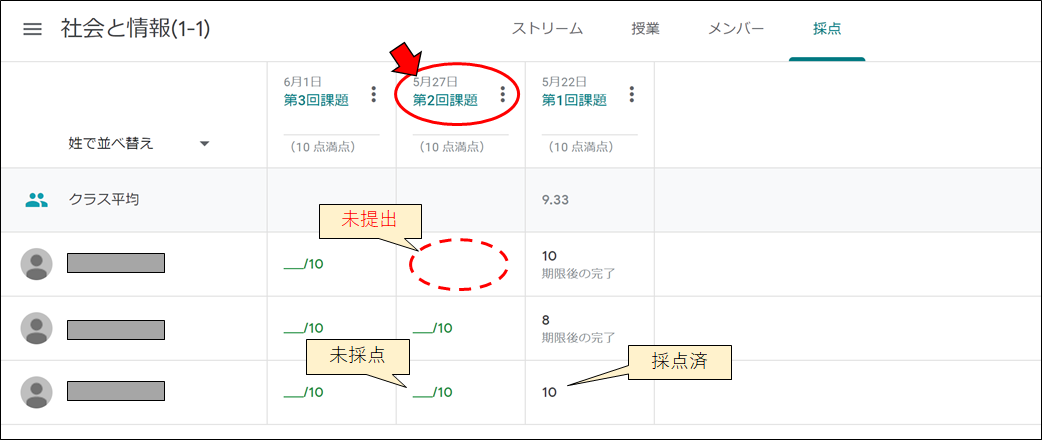
Task: Switch to the ストリーム tab
Action: (x=547, y=29)
